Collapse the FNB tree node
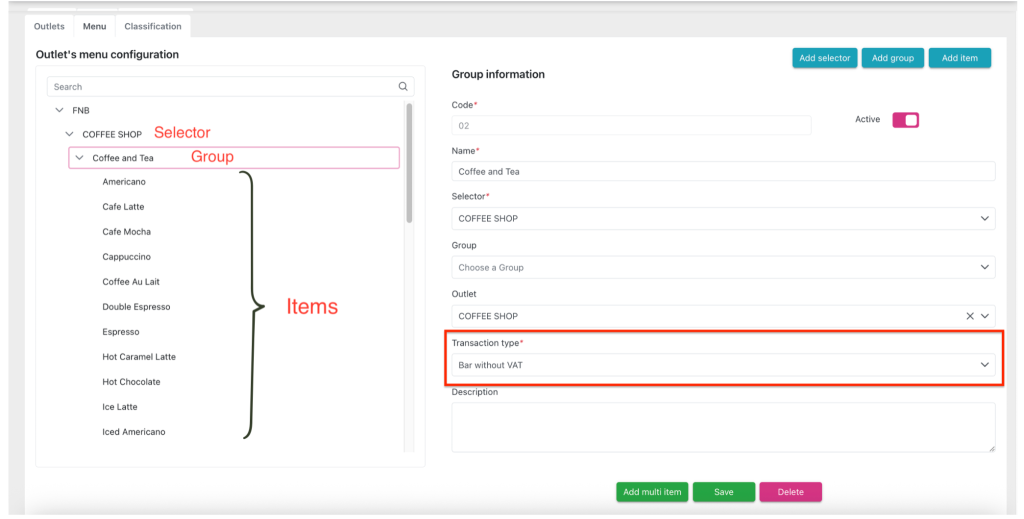This screenshot has height=519, width=1024. pos(59,110)
